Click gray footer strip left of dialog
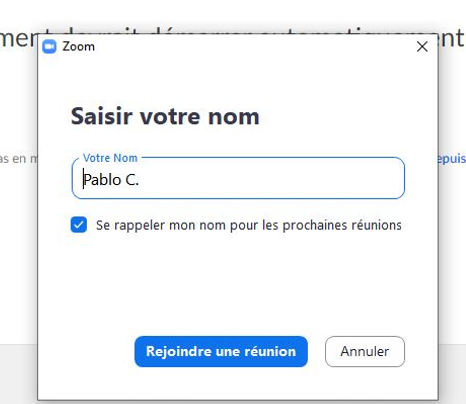Screen dimensions: 466x404 [x=18, y=373]
